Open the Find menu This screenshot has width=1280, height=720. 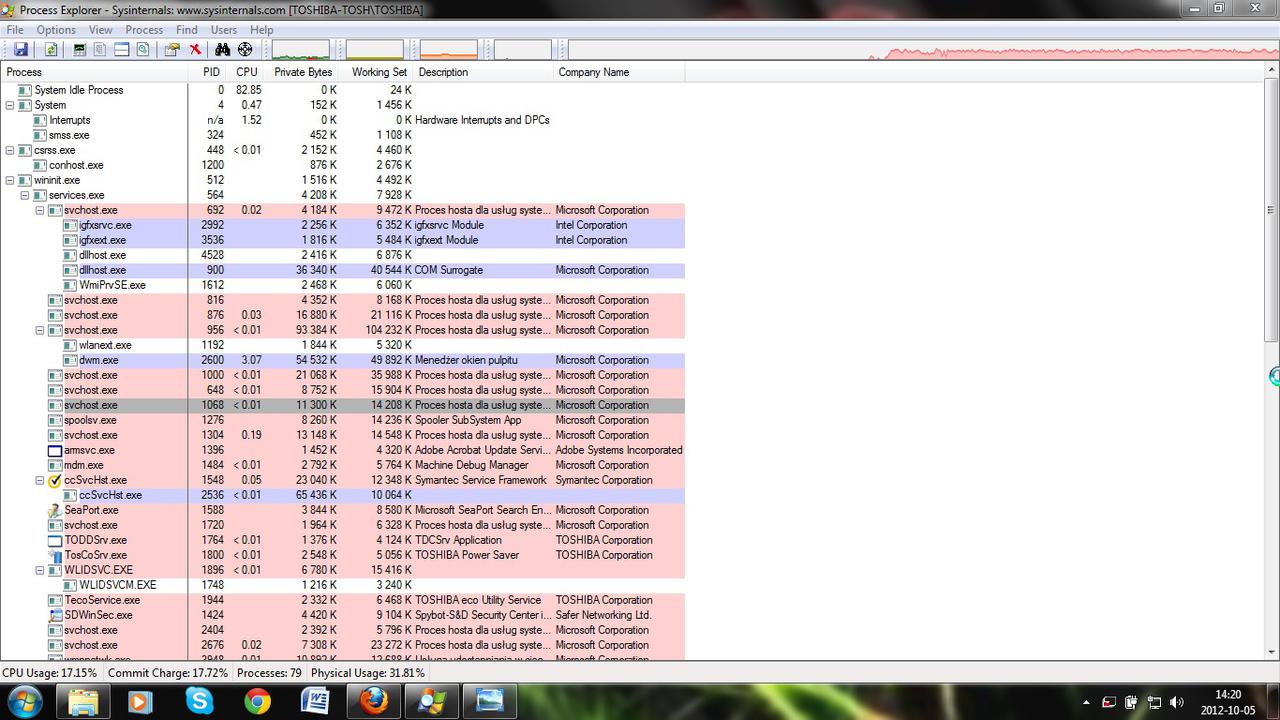[x=188, y=30]
